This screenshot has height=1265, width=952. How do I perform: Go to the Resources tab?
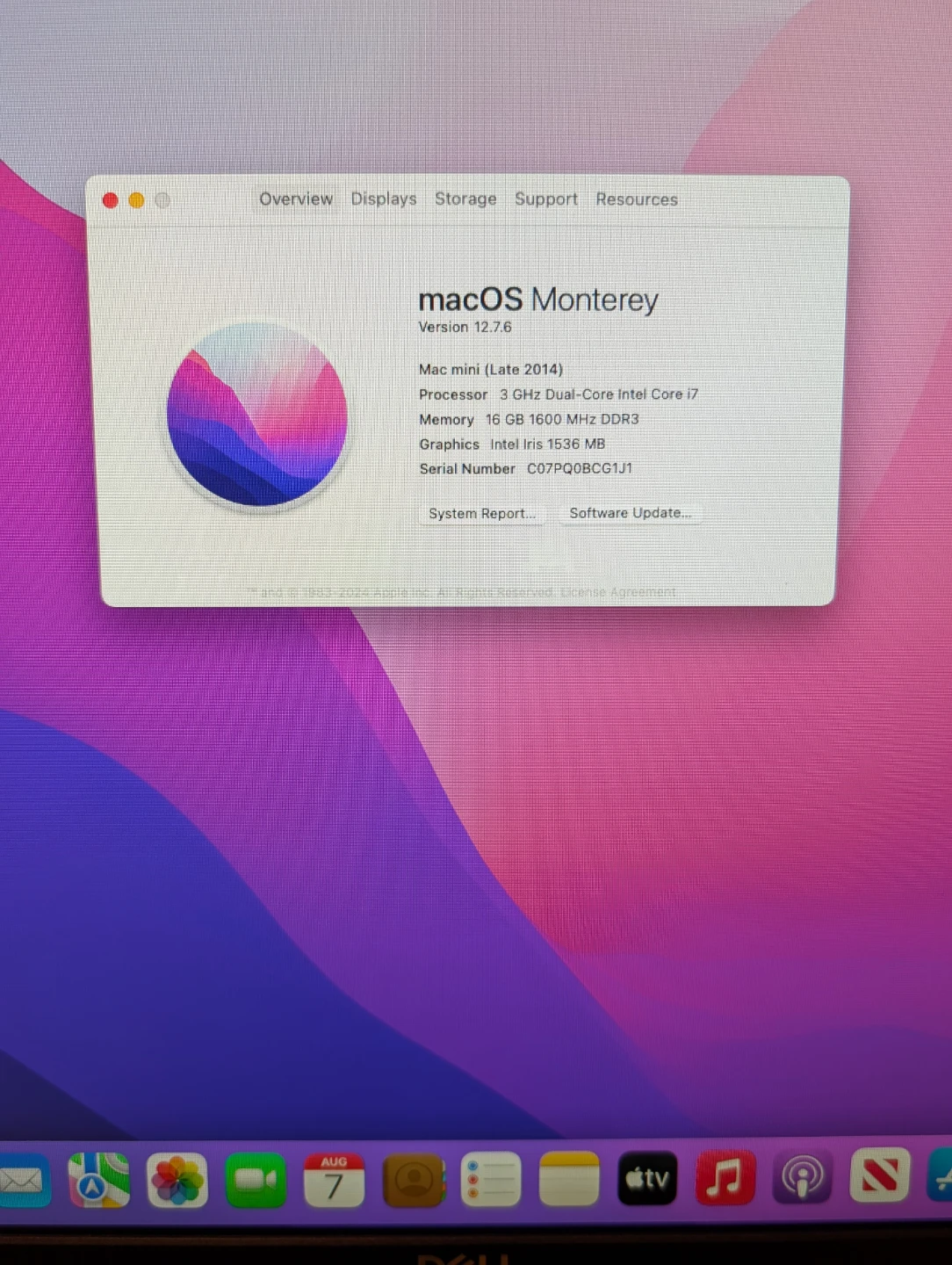(637, 199)
